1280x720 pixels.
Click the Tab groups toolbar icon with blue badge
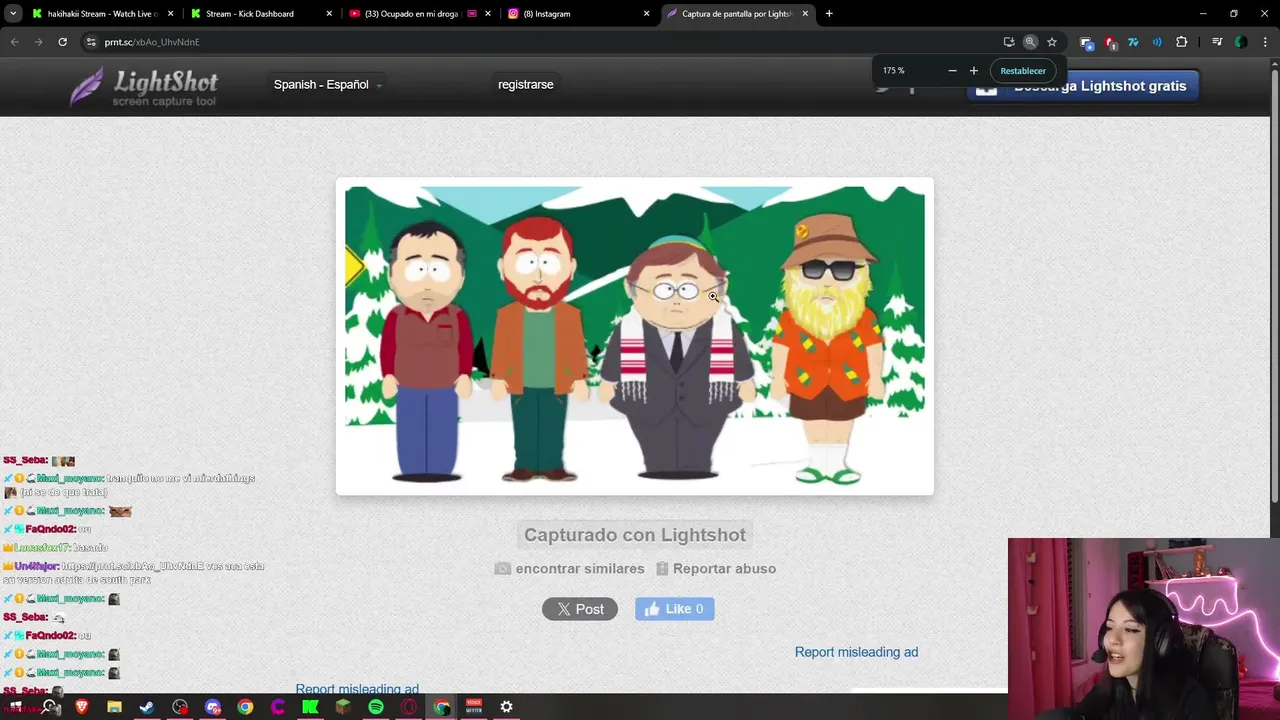tap(1087, 42)
